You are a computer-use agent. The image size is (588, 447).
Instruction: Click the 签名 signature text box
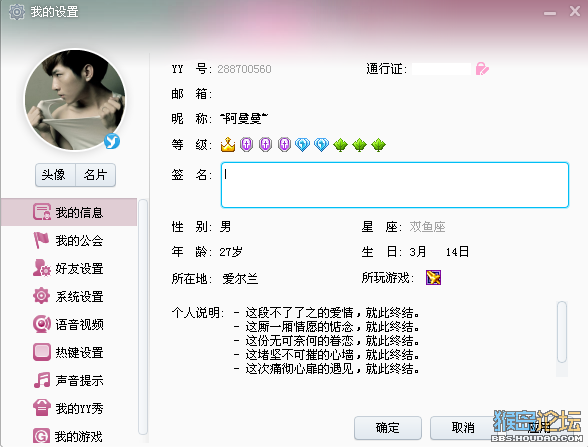(x=395, y=185)
